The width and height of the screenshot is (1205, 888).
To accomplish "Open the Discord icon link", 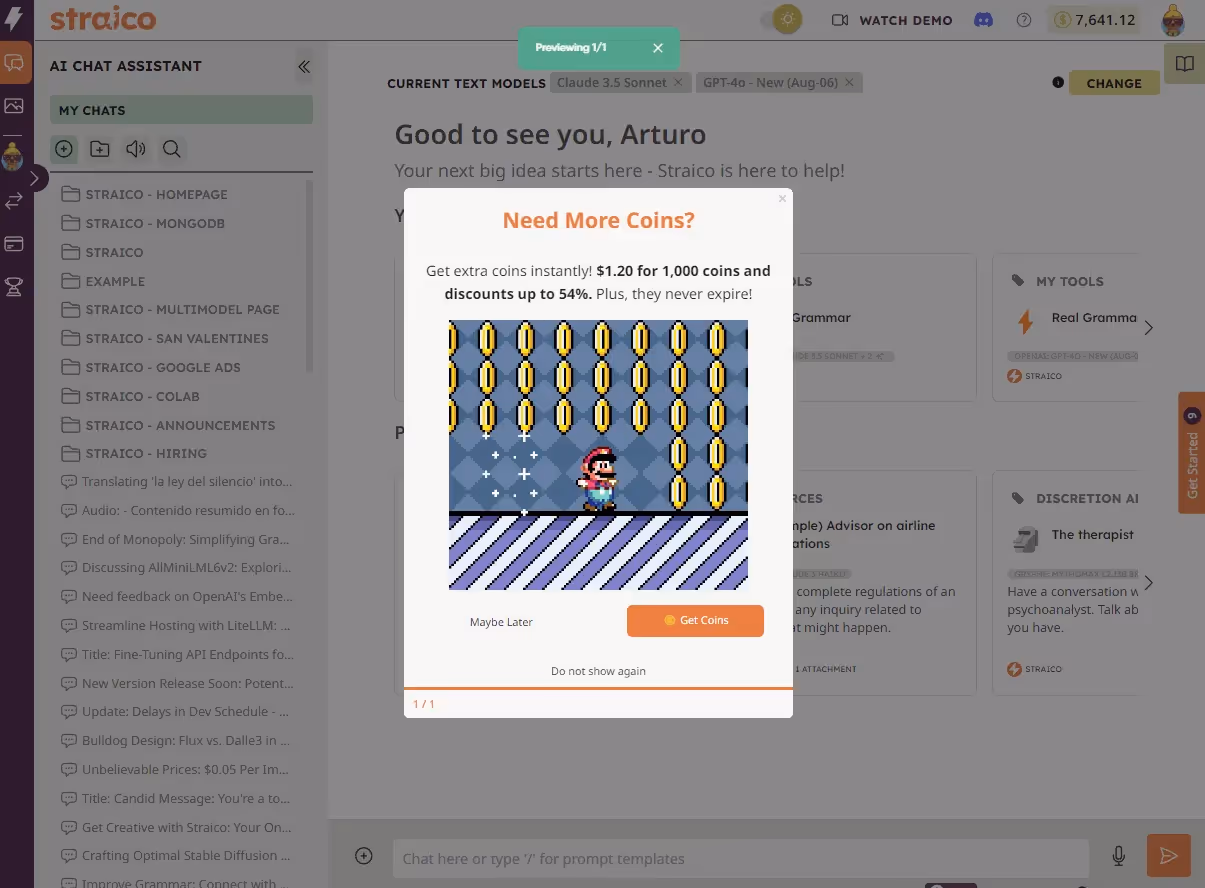I will [x=983, y=19].
